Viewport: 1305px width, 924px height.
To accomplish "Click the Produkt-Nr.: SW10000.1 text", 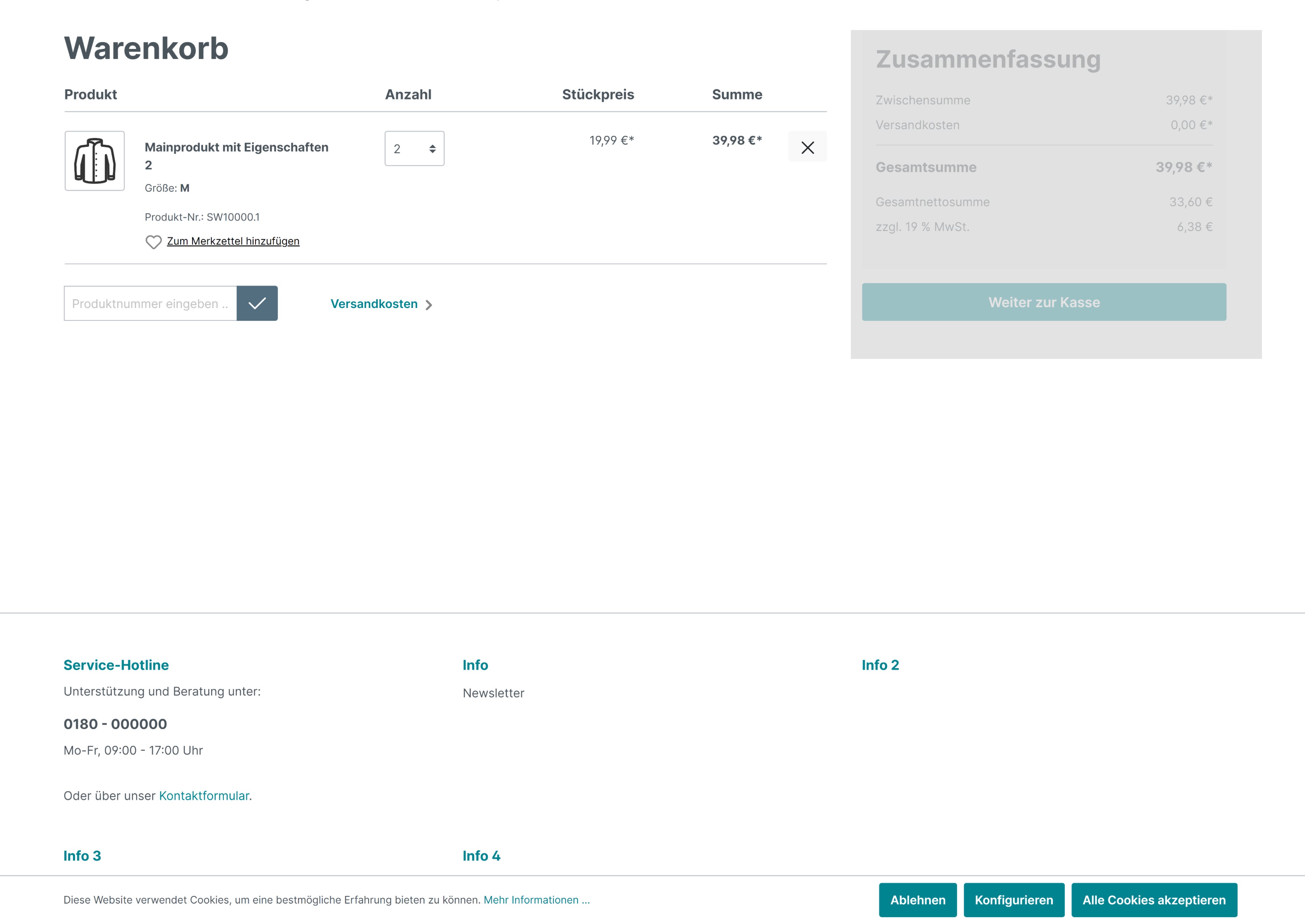I will [x=202, y=217].
